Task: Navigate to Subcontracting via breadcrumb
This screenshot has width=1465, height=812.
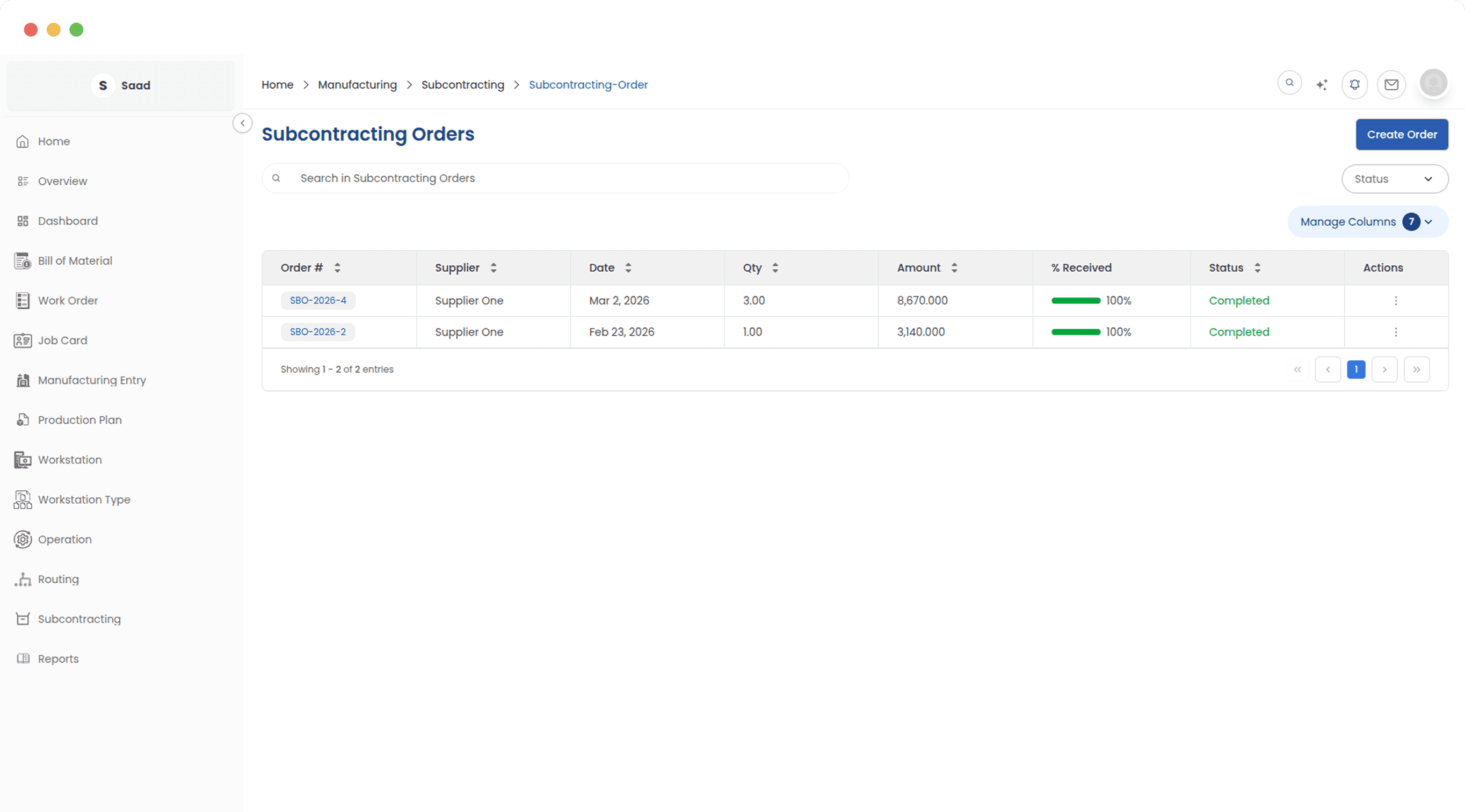Action: point(462,84)
